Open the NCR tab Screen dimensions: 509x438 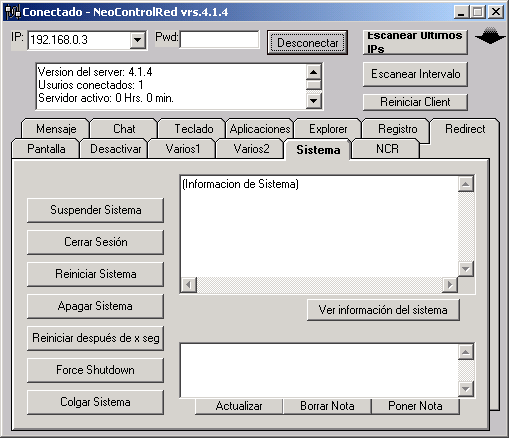pos(387,149)
